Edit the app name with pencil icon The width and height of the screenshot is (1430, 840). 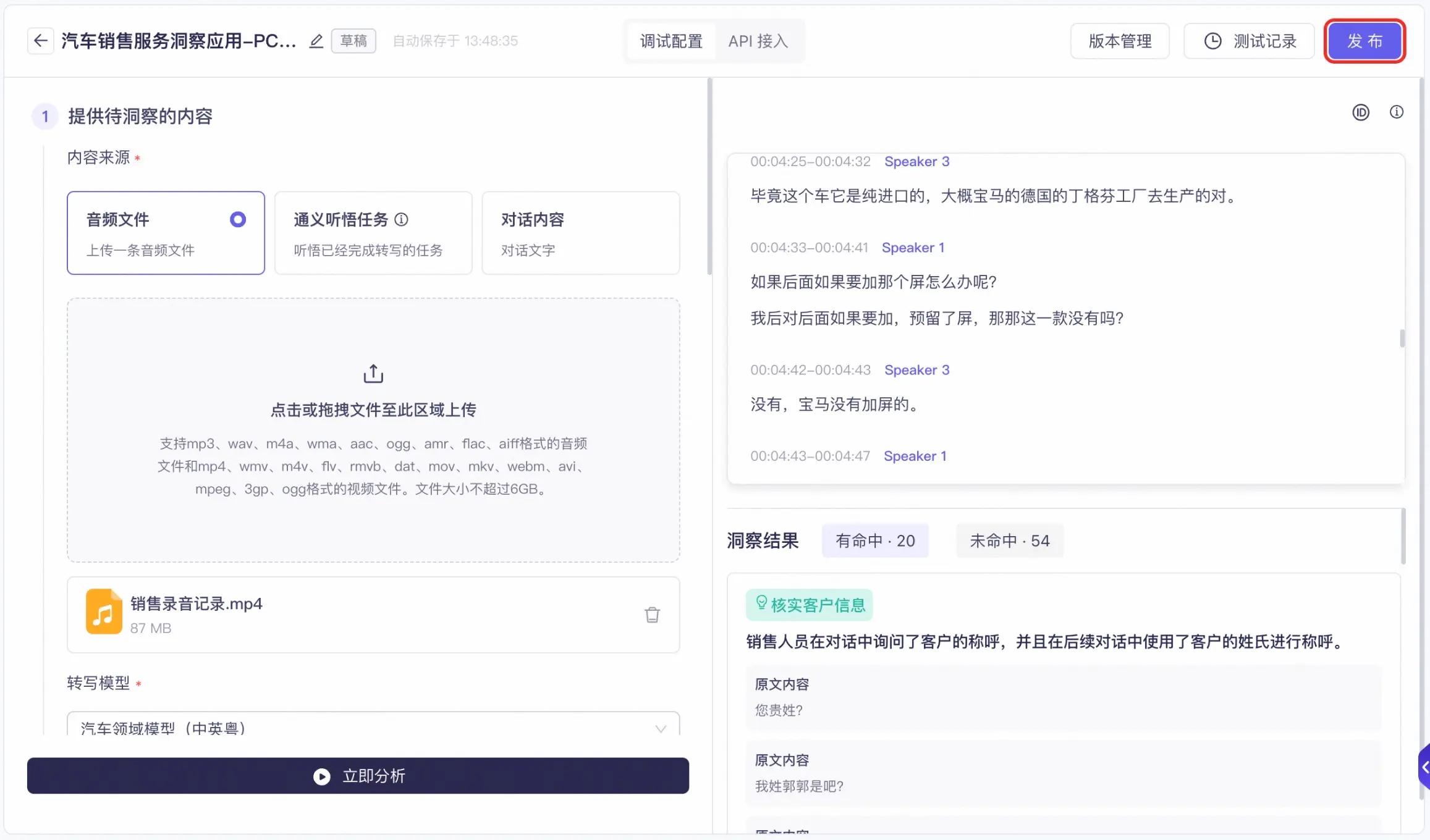[x=316, y=41]
